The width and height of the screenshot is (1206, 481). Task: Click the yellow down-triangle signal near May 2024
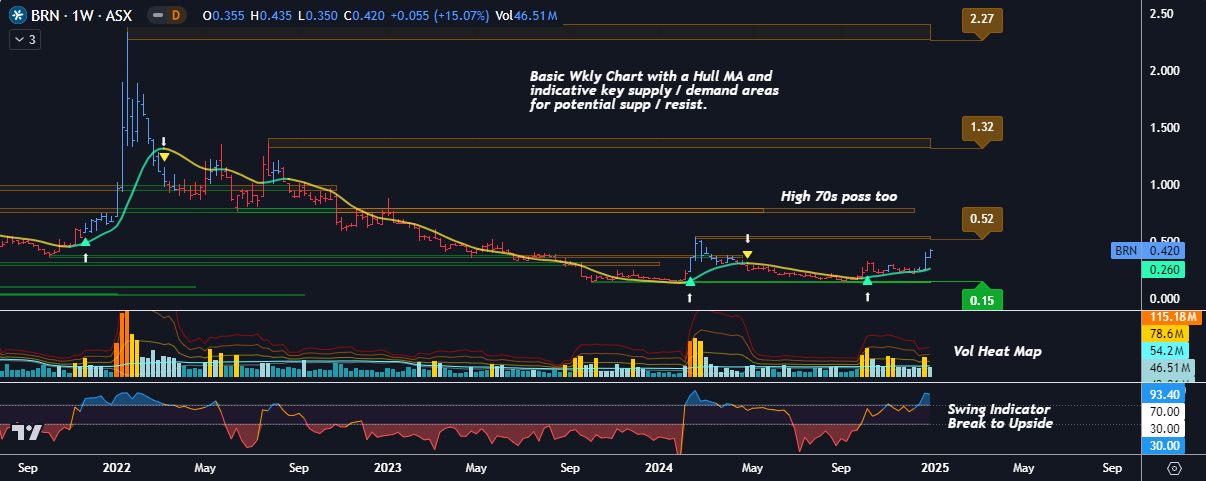[x=747, y=254]
